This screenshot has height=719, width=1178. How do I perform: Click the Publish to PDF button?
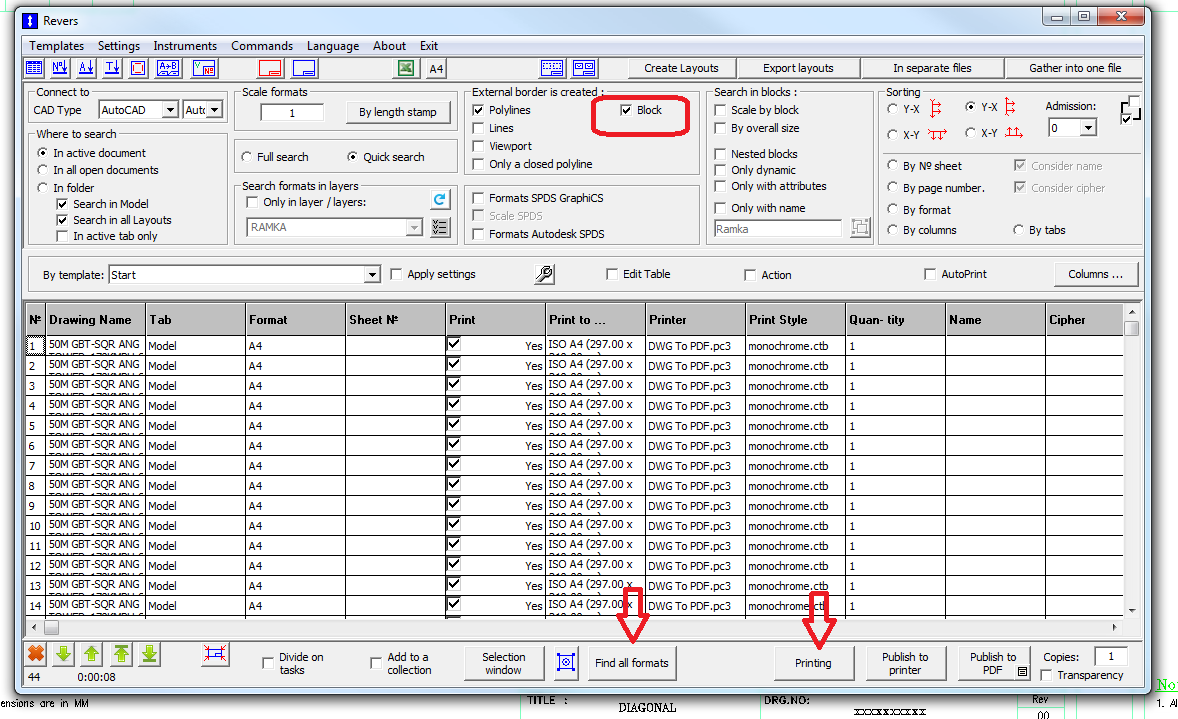[993, 662]
